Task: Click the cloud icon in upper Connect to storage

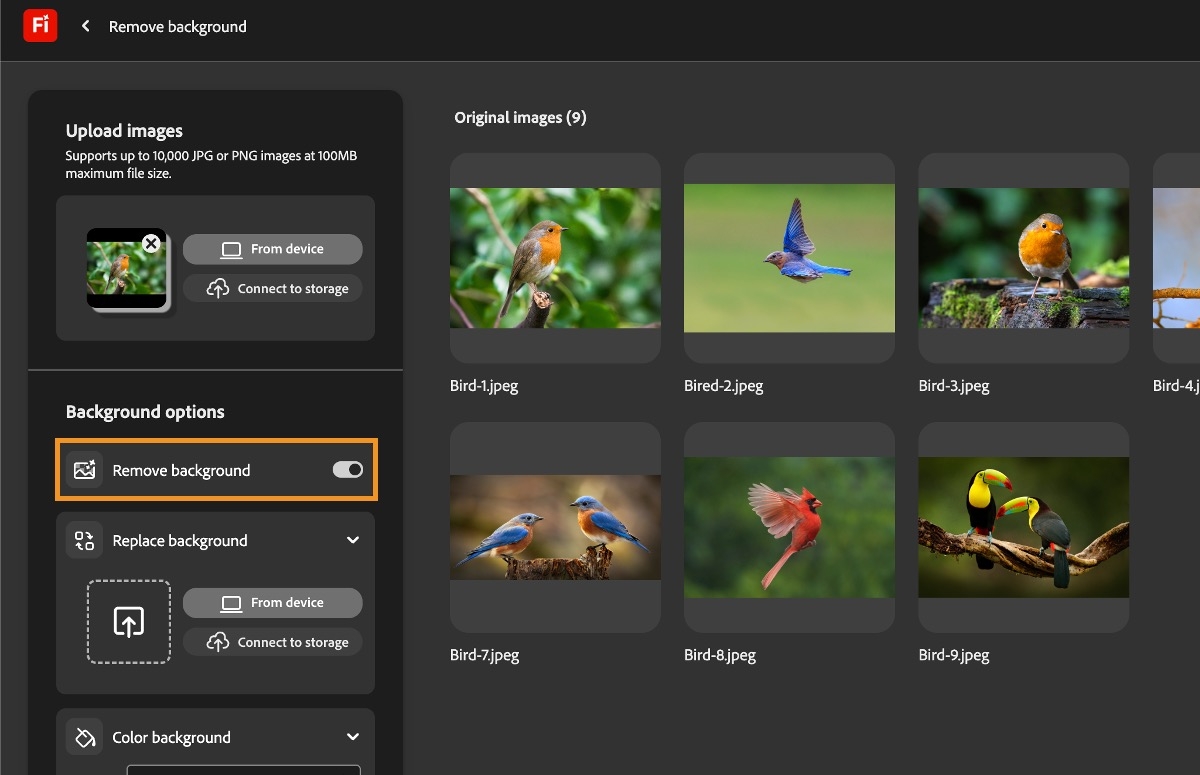Action: [218, 288]
